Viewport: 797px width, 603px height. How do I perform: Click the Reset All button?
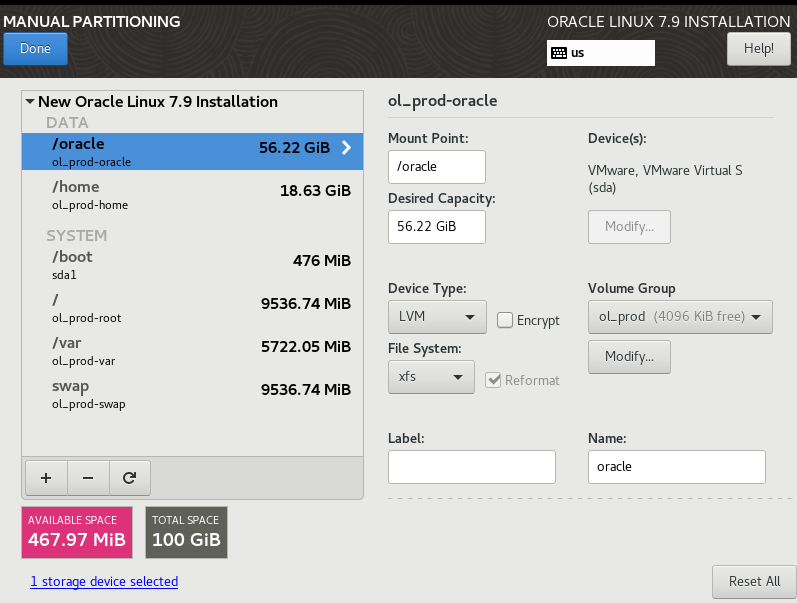pyautogui.click(x=754, y=582)
